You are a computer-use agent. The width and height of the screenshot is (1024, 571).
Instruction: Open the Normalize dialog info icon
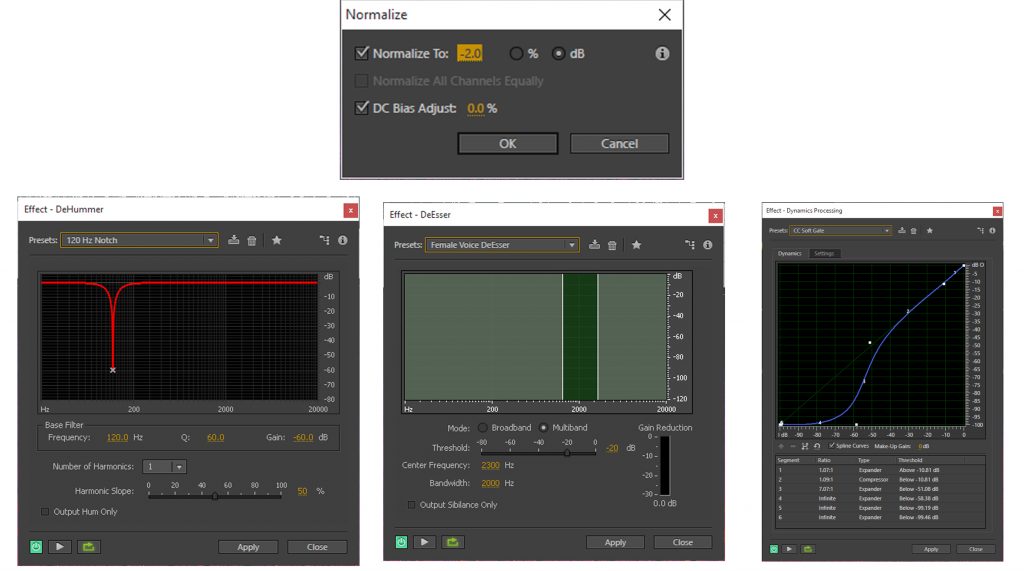pyautogui.click(x=662, y=54)
